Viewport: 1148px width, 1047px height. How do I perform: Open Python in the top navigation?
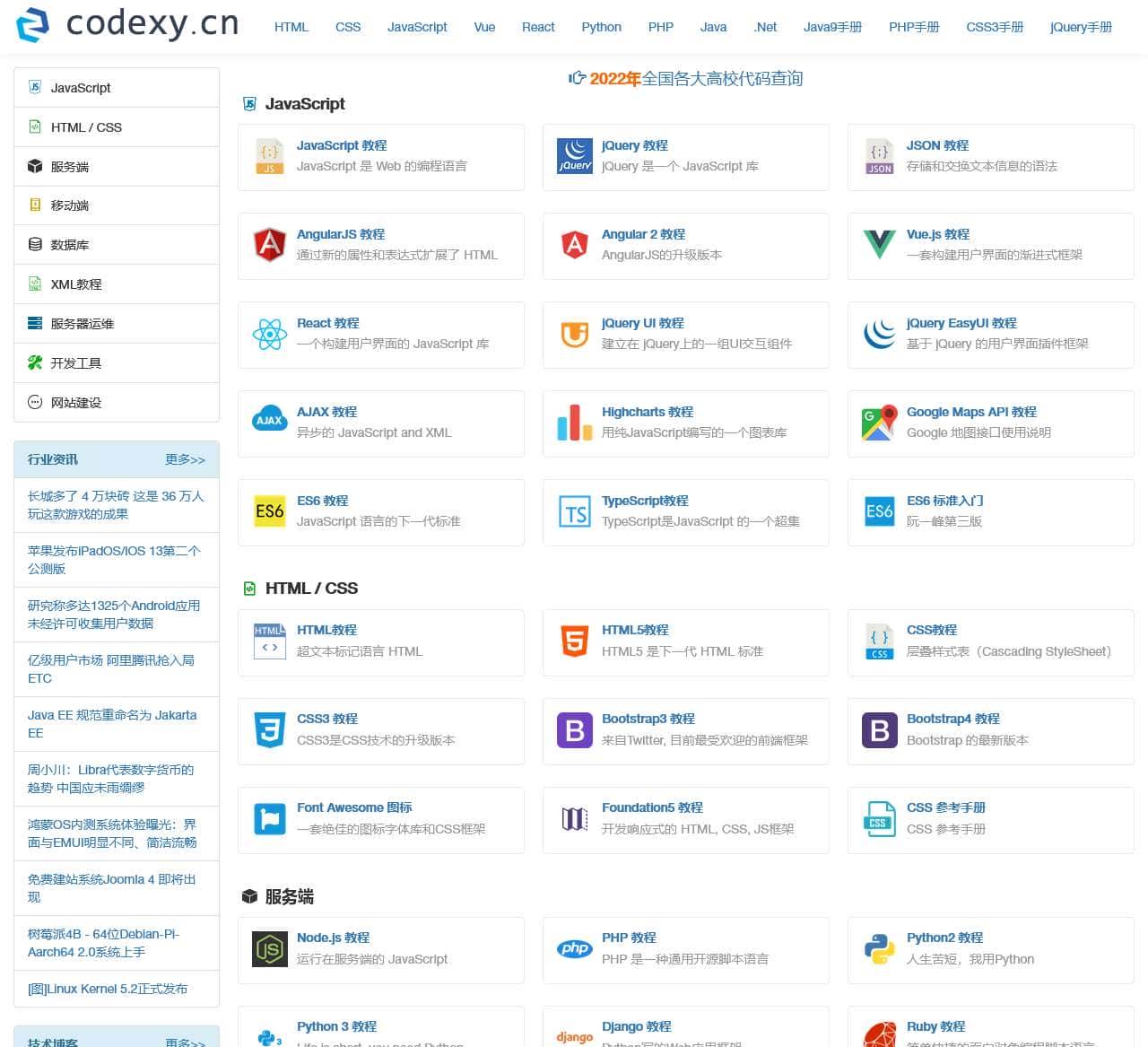601,27
